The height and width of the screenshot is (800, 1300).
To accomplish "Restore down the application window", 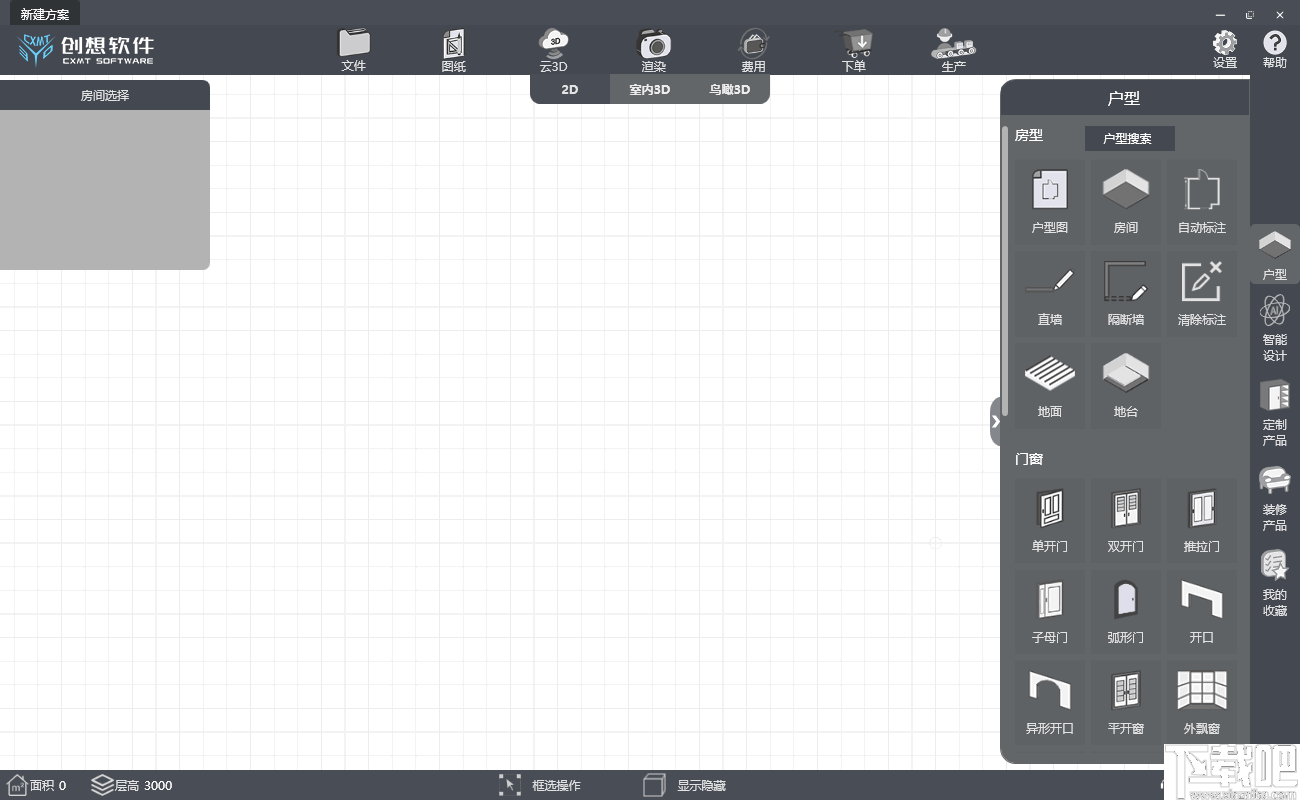I will coord(1250,14).
